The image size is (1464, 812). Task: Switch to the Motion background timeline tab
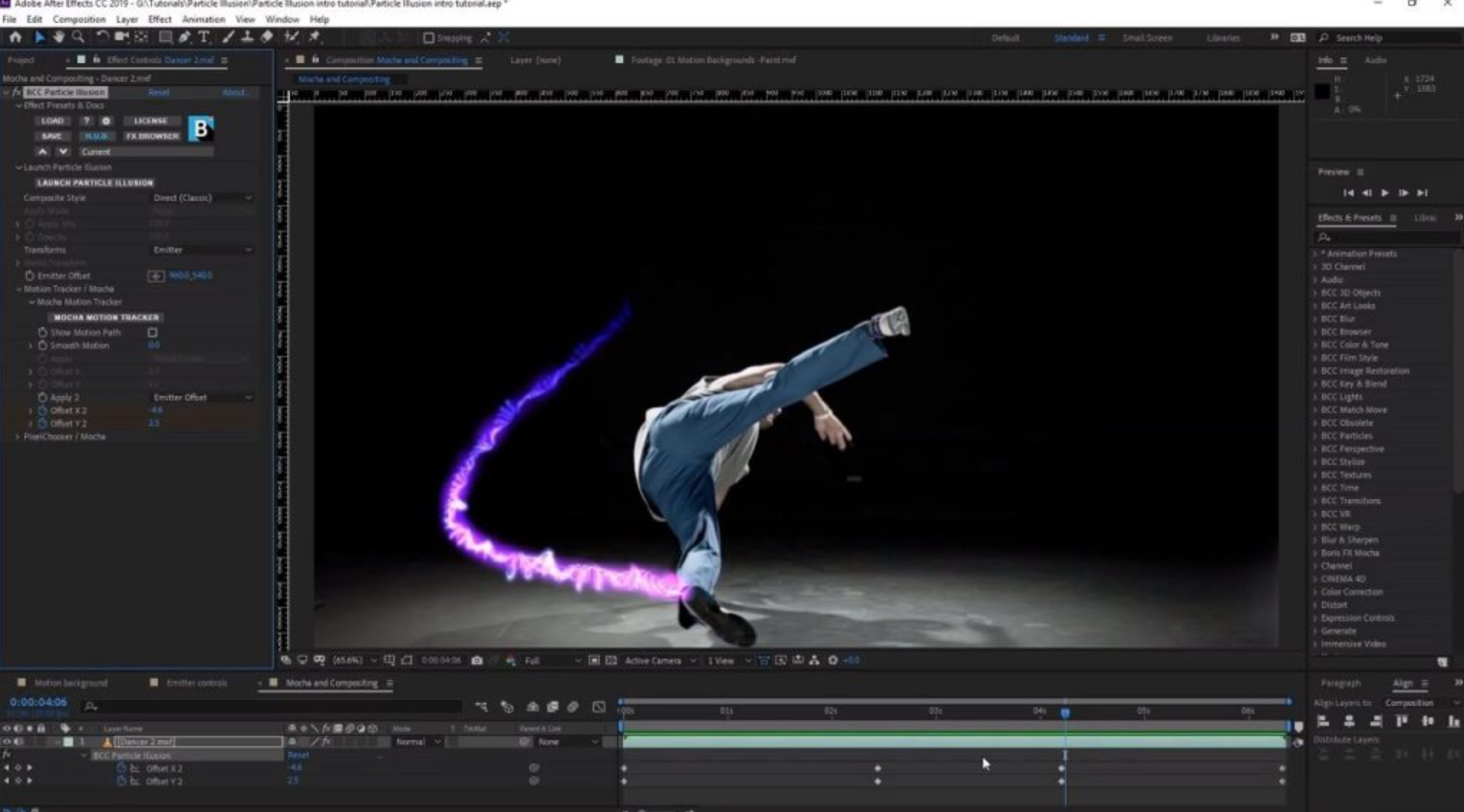click(x=71, y=683)
